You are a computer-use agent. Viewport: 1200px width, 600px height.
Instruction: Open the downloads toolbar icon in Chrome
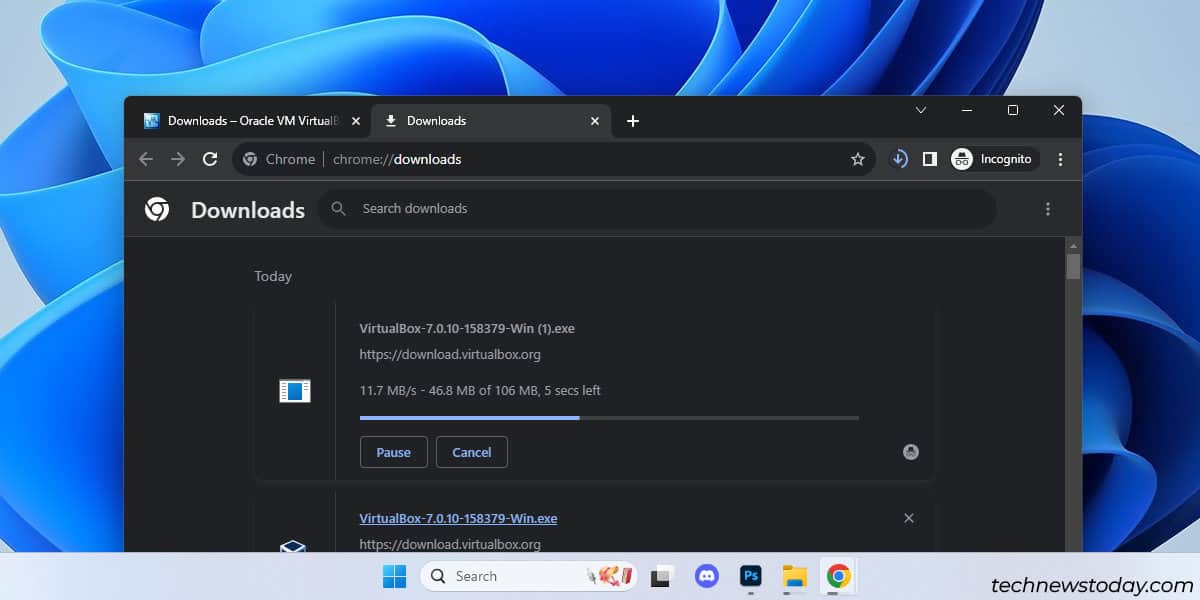pos(899,159)
